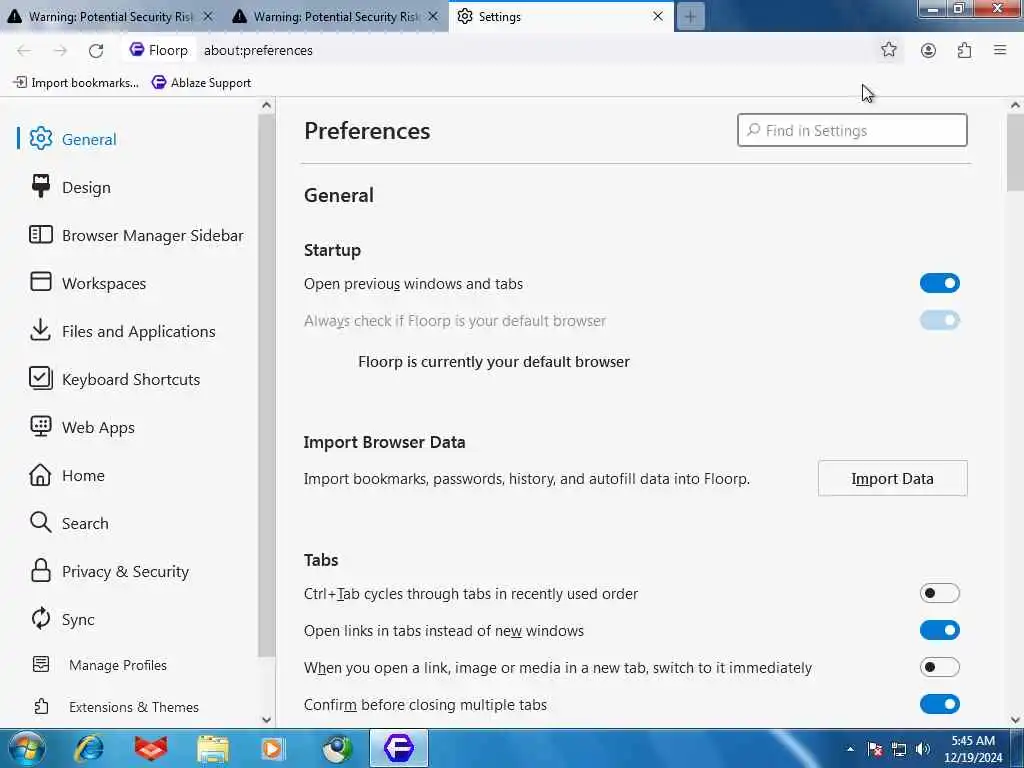Image resolution: width=1024 pixels, height=768 pixels.
Task: Select Search magnifier icon in sidebar
Action: tap(40, 522)
